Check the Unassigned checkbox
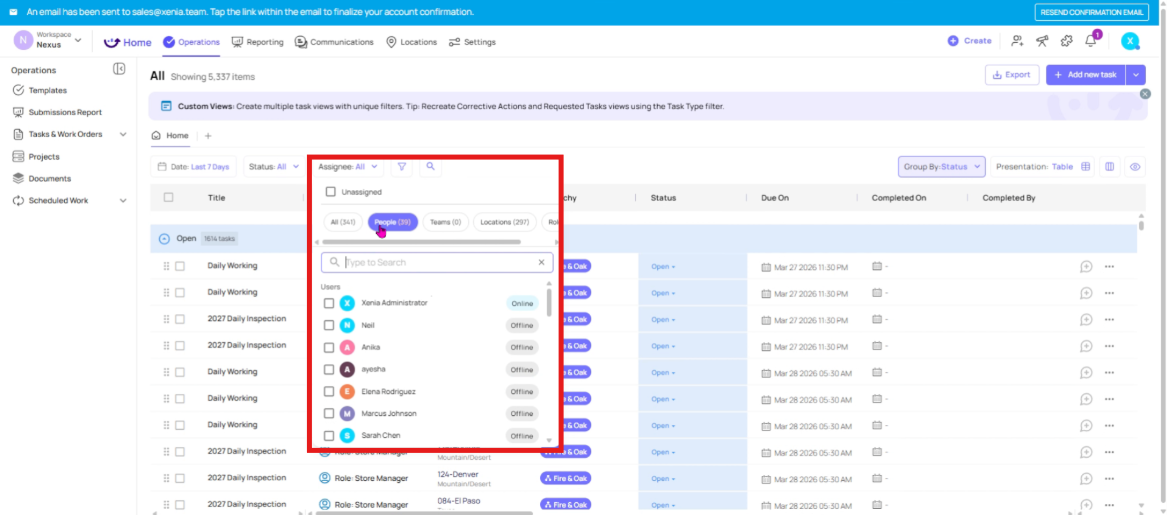 (331, 192)
